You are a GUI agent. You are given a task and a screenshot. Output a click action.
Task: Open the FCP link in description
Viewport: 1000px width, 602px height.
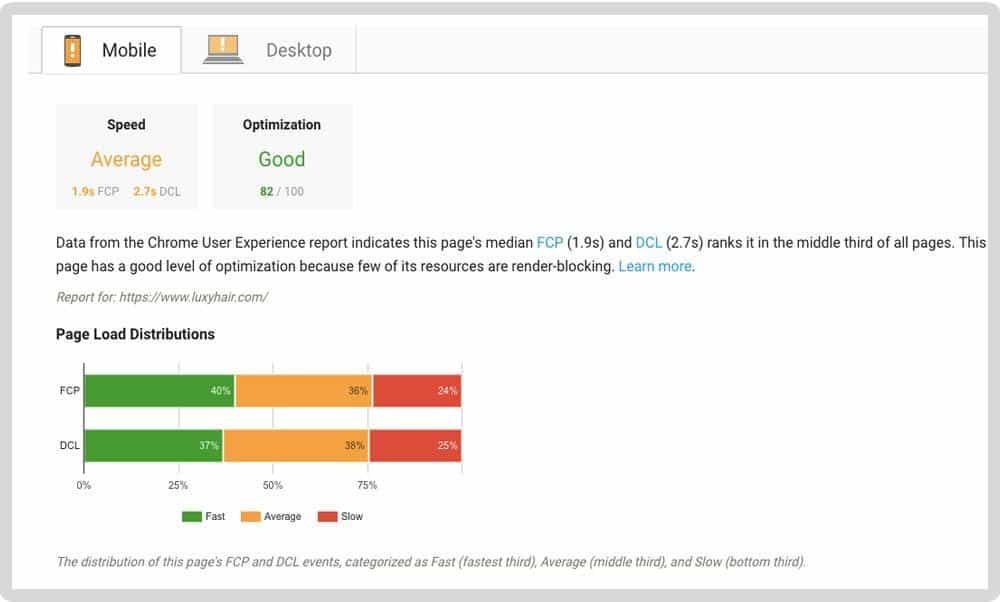tap(550, 242)
